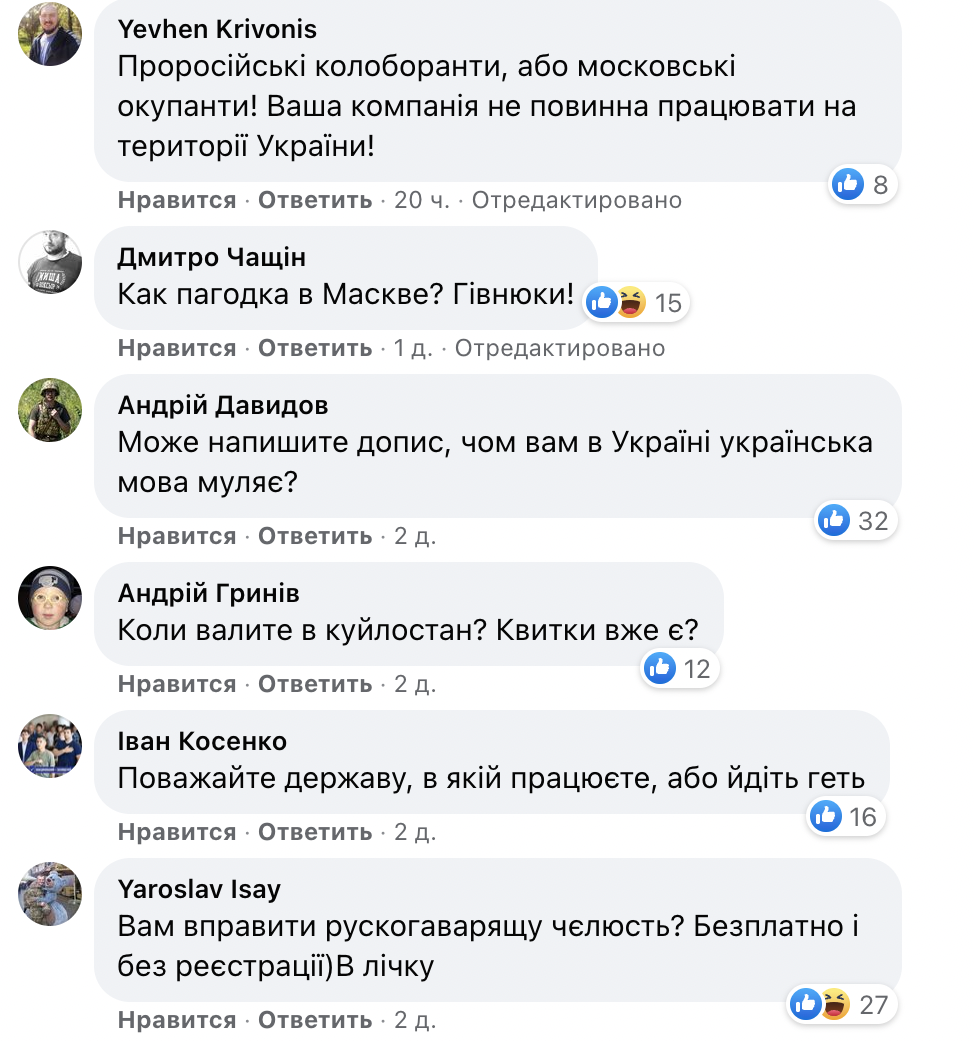
Task: Click the thumbs-up icon beside the number 15
Action: (603, 301)
